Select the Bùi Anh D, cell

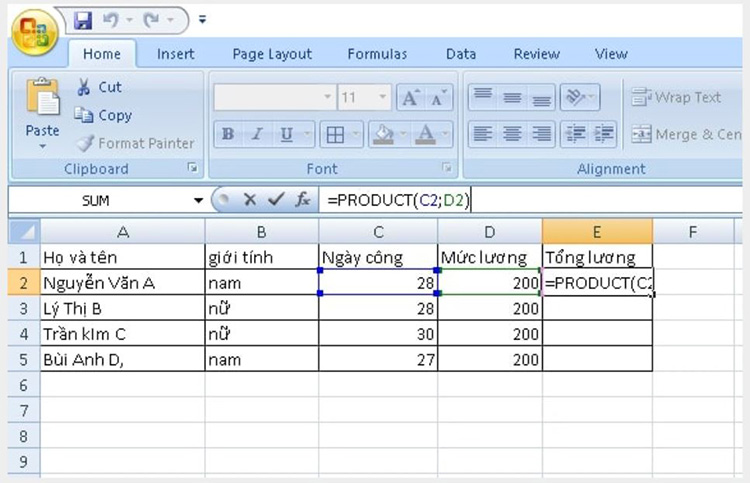click(122, 359)
